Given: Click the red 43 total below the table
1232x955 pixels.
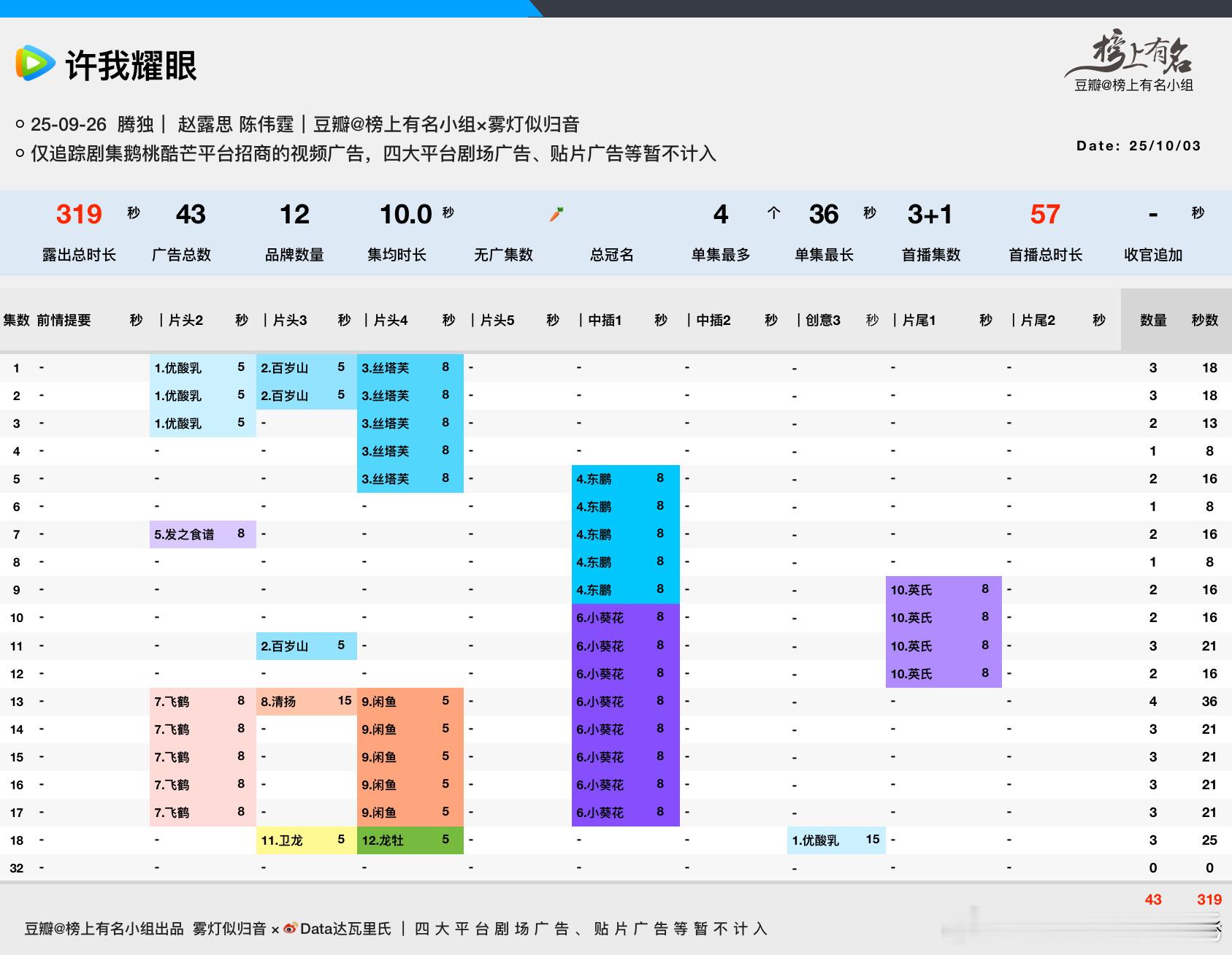Looking at the screenshot, I should point(1153,900).
